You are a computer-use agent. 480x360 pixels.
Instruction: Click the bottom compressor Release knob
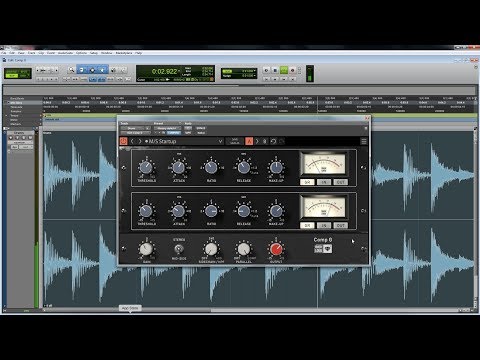pyautogui.click(x=244, y=211)
